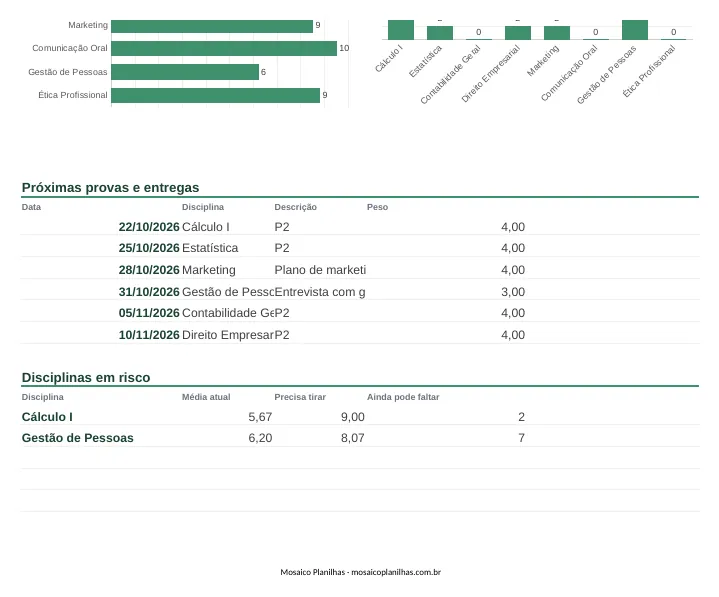Click the Plano de marketing description cell
This screenshot has height=597, width=719.
pyautogui.click(x=320, y=270)
